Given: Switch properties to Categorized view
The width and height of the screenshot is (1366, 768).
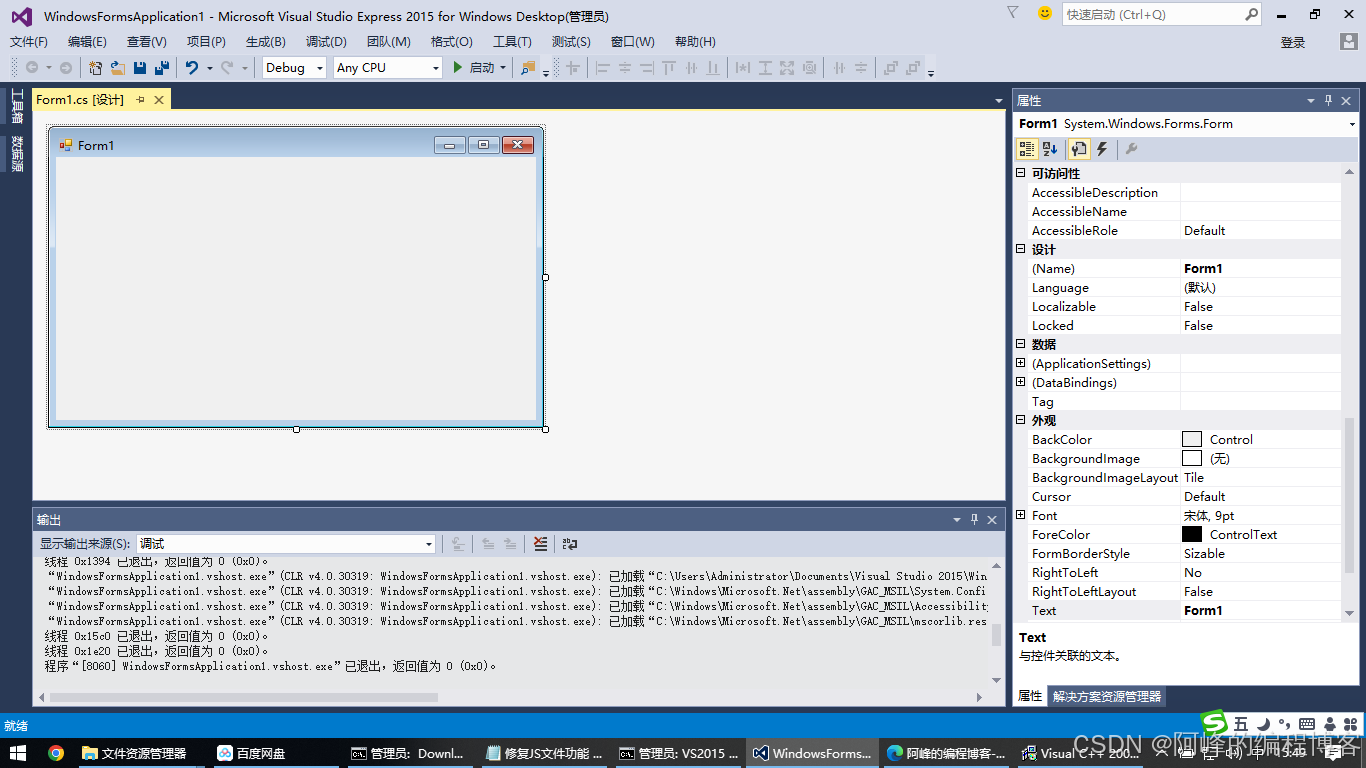Looking at the screenshot, I should (x=1026, y=149).
